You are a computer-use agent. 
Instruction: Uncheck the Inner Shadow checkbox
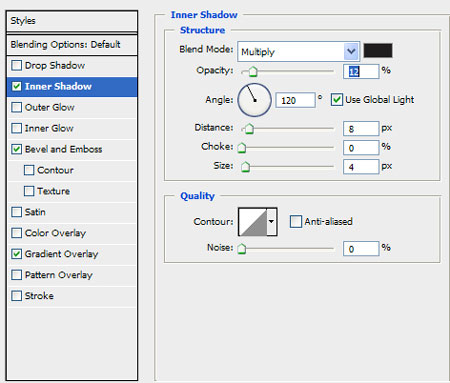click(x=16, y=86)
